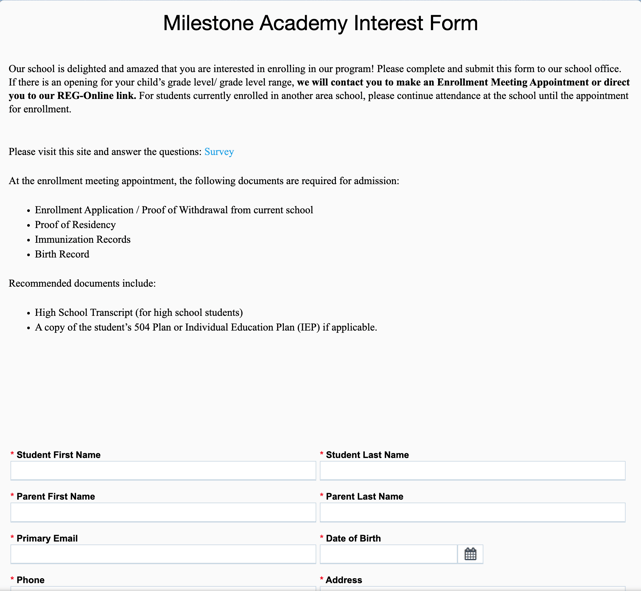Click the Student Last Name label

[367, 455]
